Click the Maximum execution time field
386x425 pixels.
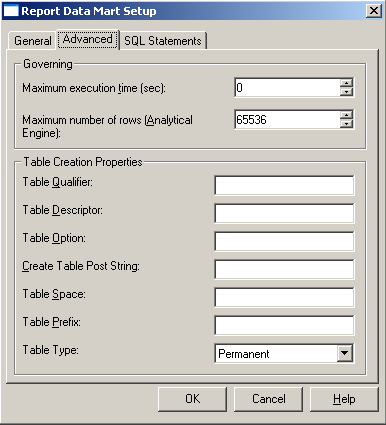pyautogui.click(x=287, y=88)
